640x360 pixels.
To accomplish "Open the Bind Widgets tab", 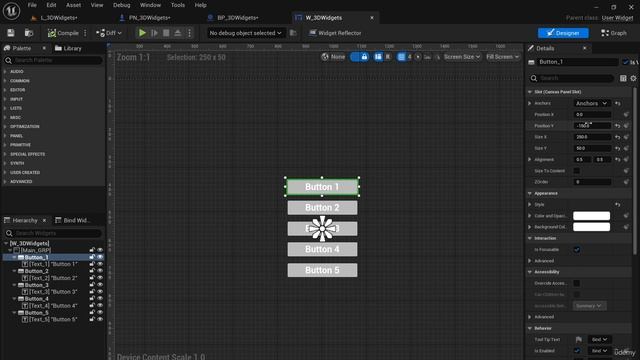I will coord(73,220).
